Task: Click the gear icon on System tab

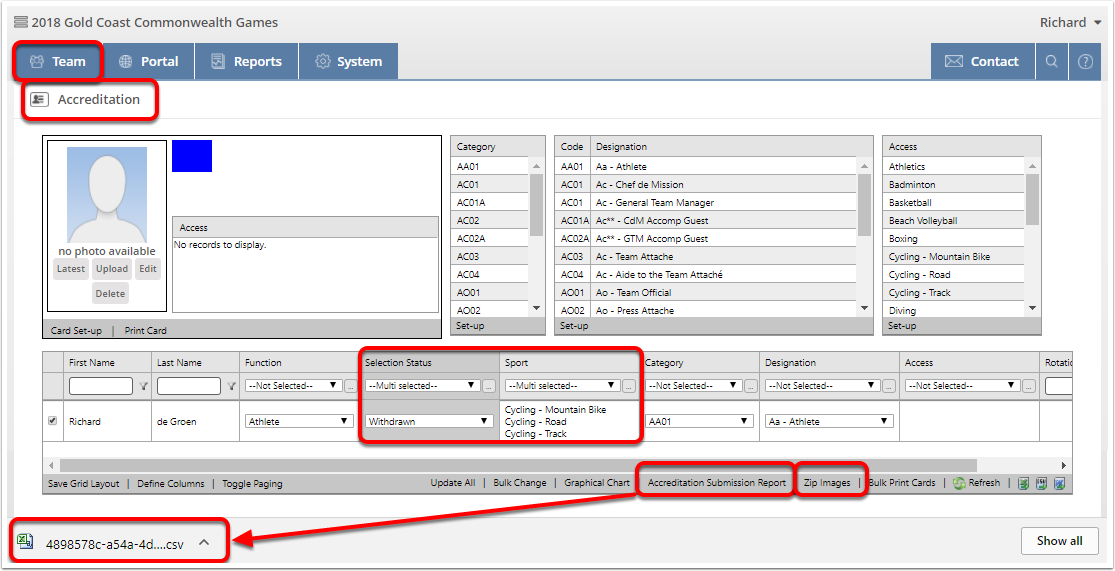Action: point(323,62)
